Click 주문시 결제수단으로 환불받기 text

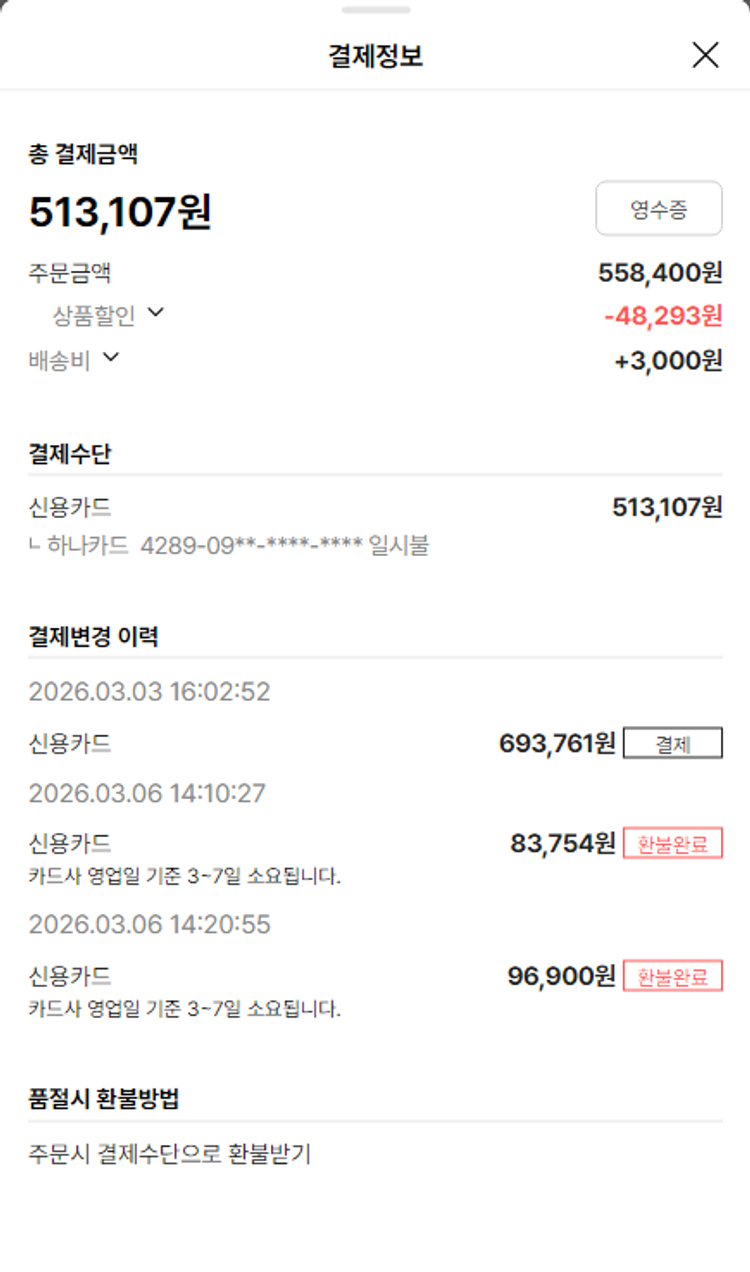[x=170, y=1154]
